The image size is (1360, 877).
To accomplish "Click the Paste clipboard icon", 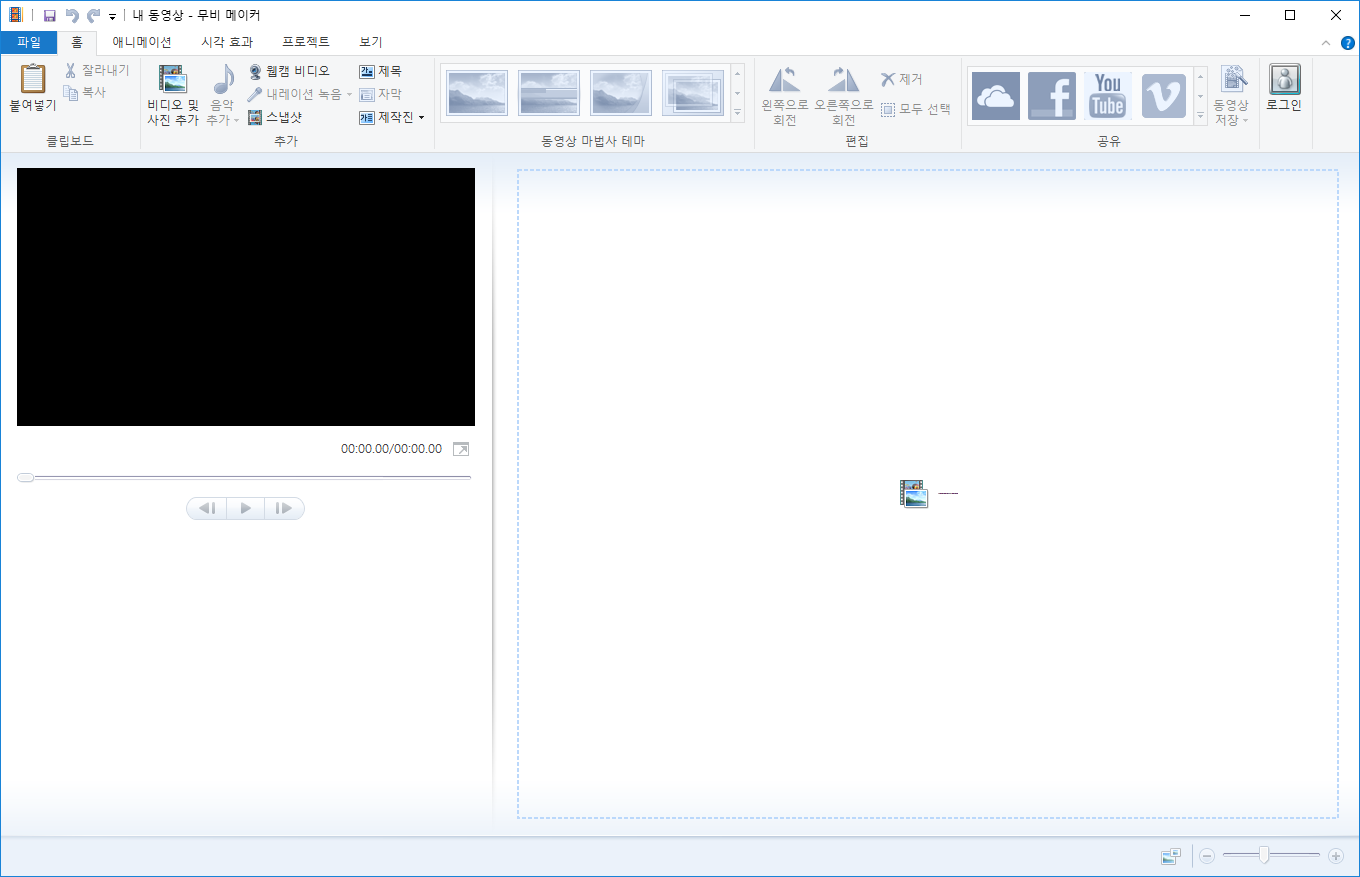I will [x=33, y=79].
